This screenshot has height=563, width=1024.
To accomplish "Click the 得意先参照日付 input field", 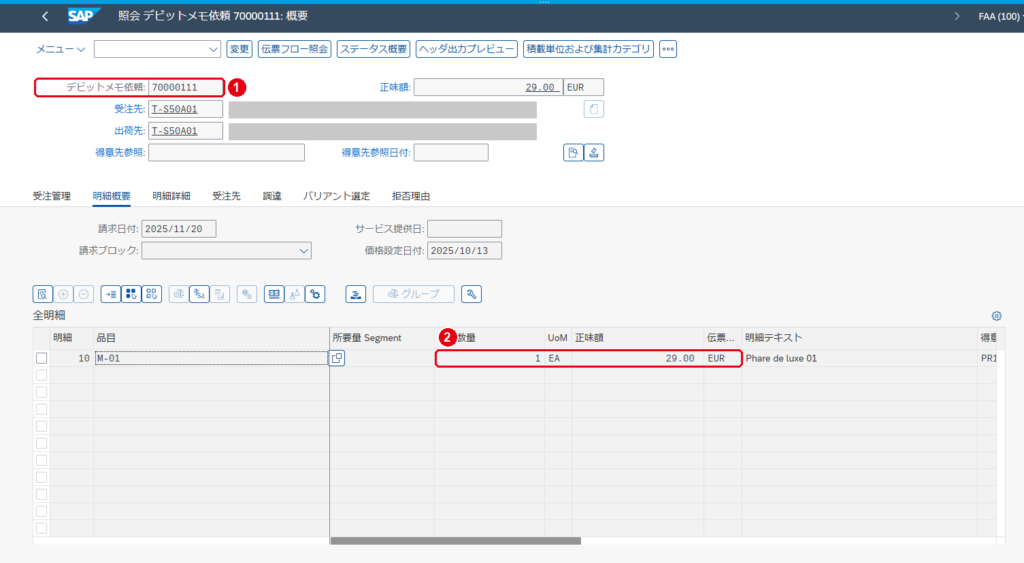I will 451,153.
